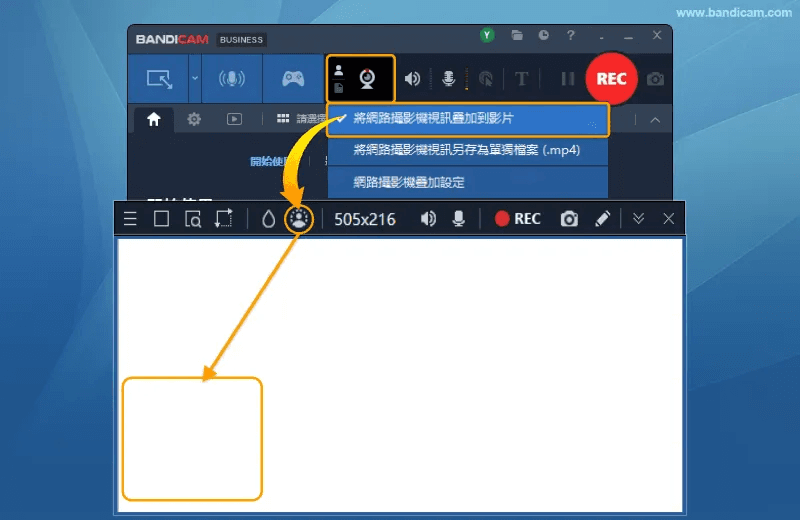Select 將網路攝影機視訊另存為單獨檔案 (.mp4) menu item

[468, 150]
